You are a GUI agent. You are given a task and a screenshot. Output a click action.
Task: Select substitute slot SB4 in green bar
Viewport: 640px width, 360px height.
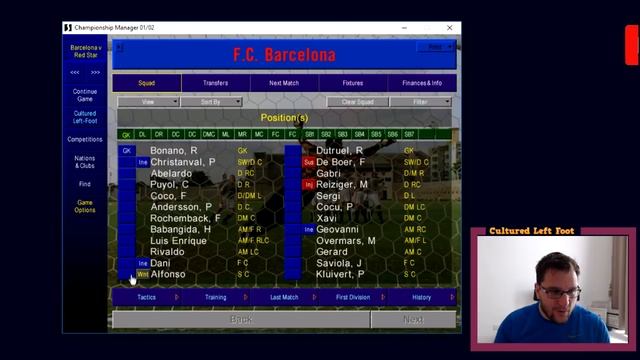pos(359,134)
